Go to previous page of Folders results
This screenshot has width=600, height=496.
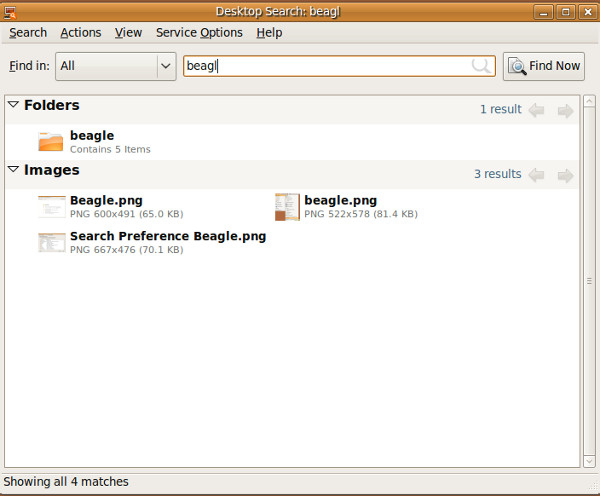click(536, 111)
